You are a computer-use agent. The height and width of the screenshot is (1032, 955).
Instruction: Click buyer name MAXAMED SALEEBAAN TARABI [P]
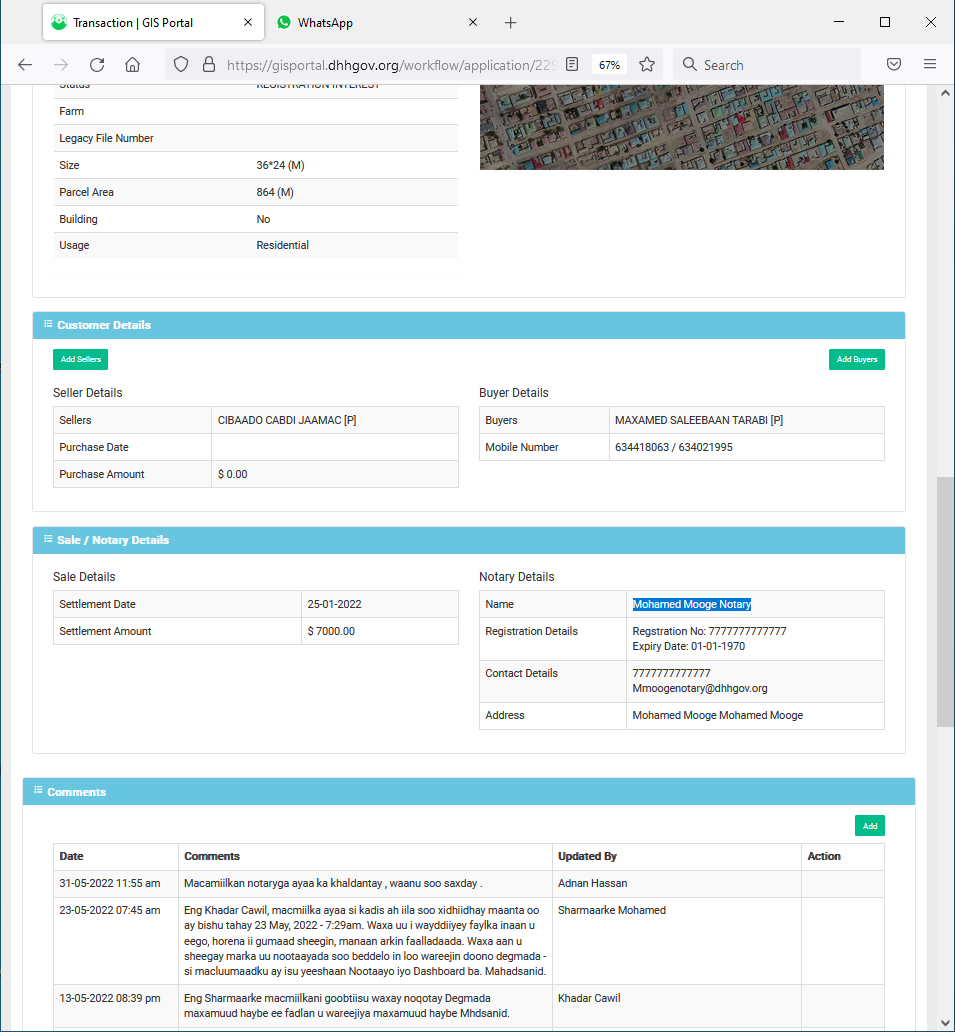coord(699,420)
